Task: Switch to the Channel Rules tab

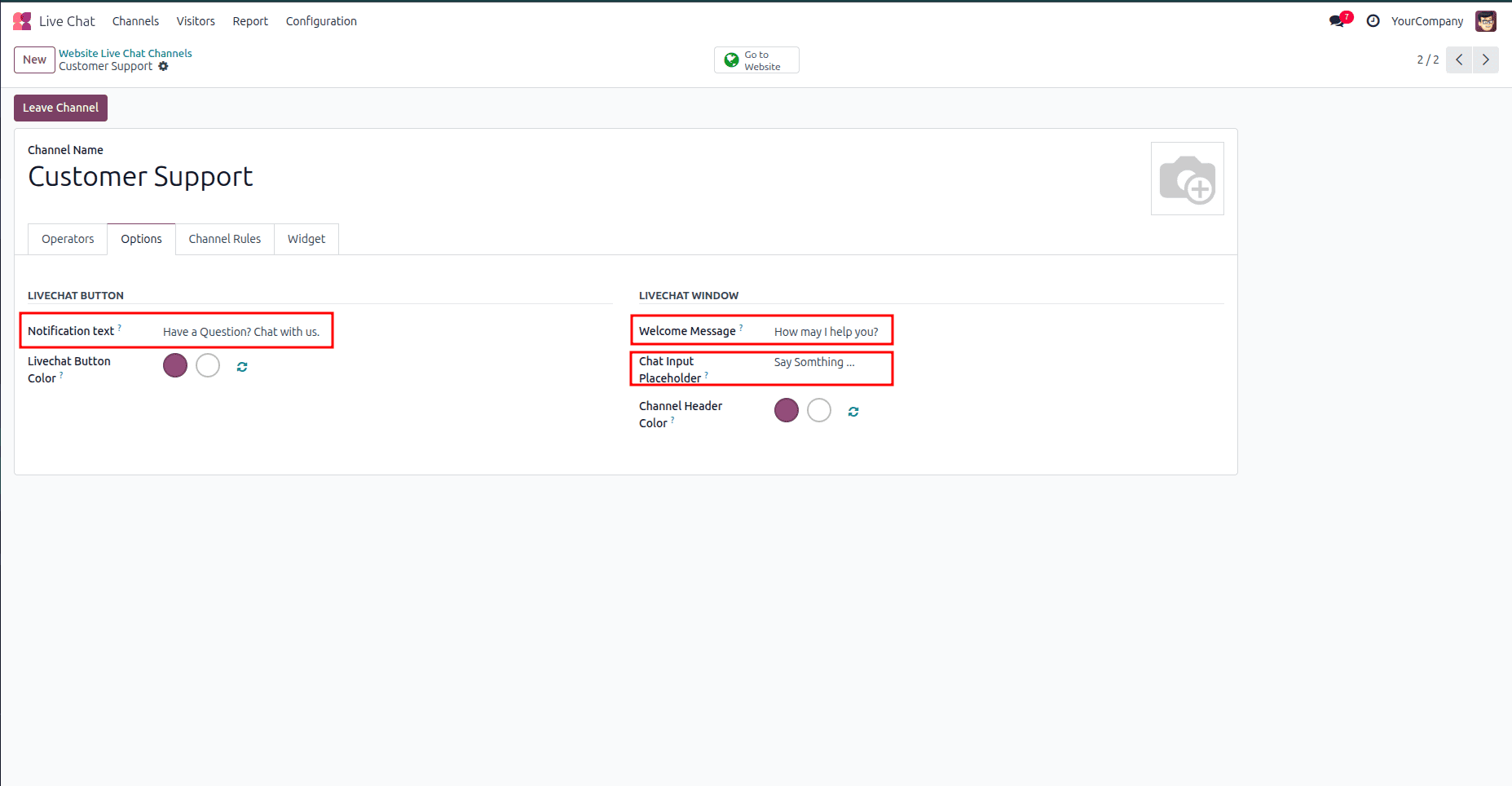Action: click(x=224, y=238)
